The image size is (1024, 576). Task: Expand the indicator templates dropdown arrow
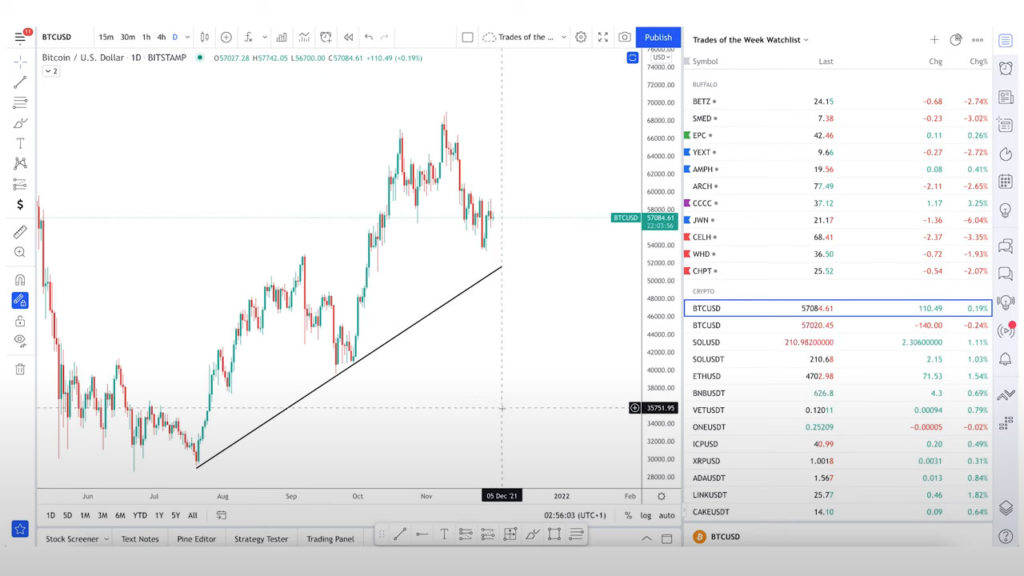264,37
